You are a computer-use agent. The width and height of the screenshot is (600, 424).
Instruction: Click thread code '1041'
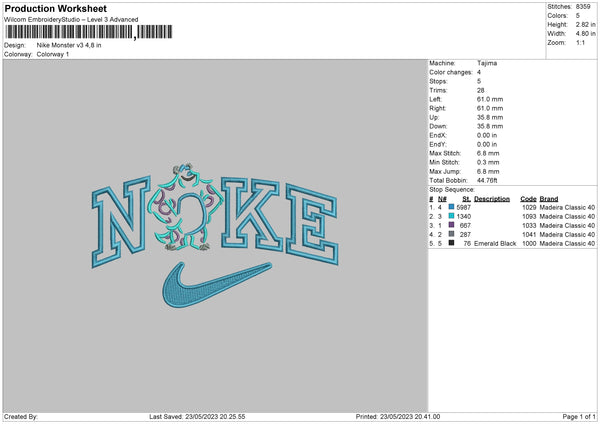(x=529, y=234)
